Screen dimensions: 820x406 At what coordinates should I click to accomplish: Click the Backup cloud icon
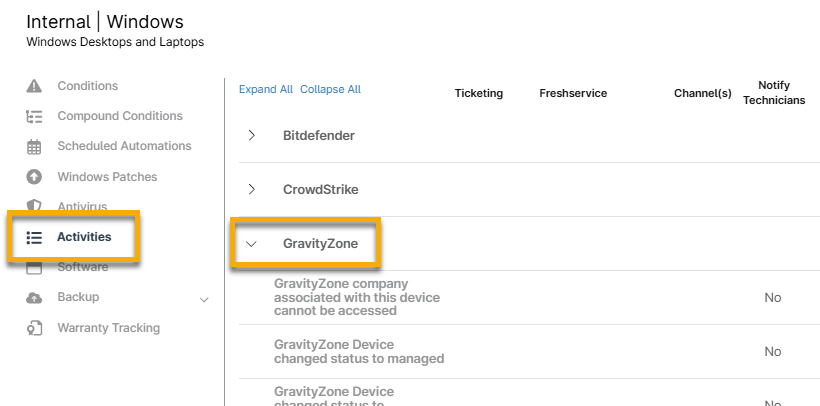click(x=34, y=298)
